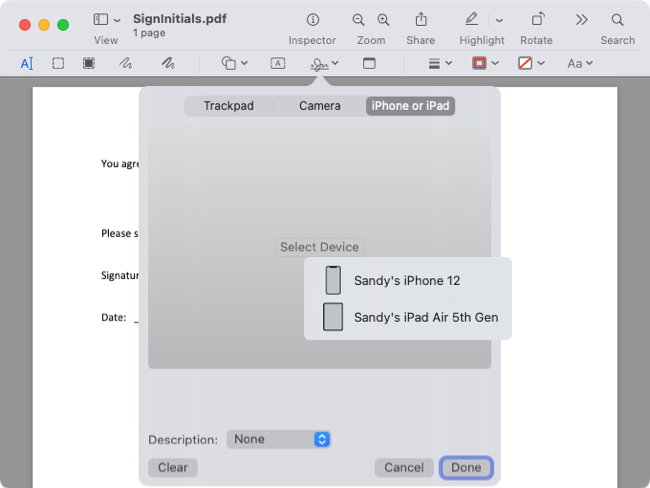This screenshot has height=488, width=650.
Task: Select the Text Selection tool
Action: (27, 63)
